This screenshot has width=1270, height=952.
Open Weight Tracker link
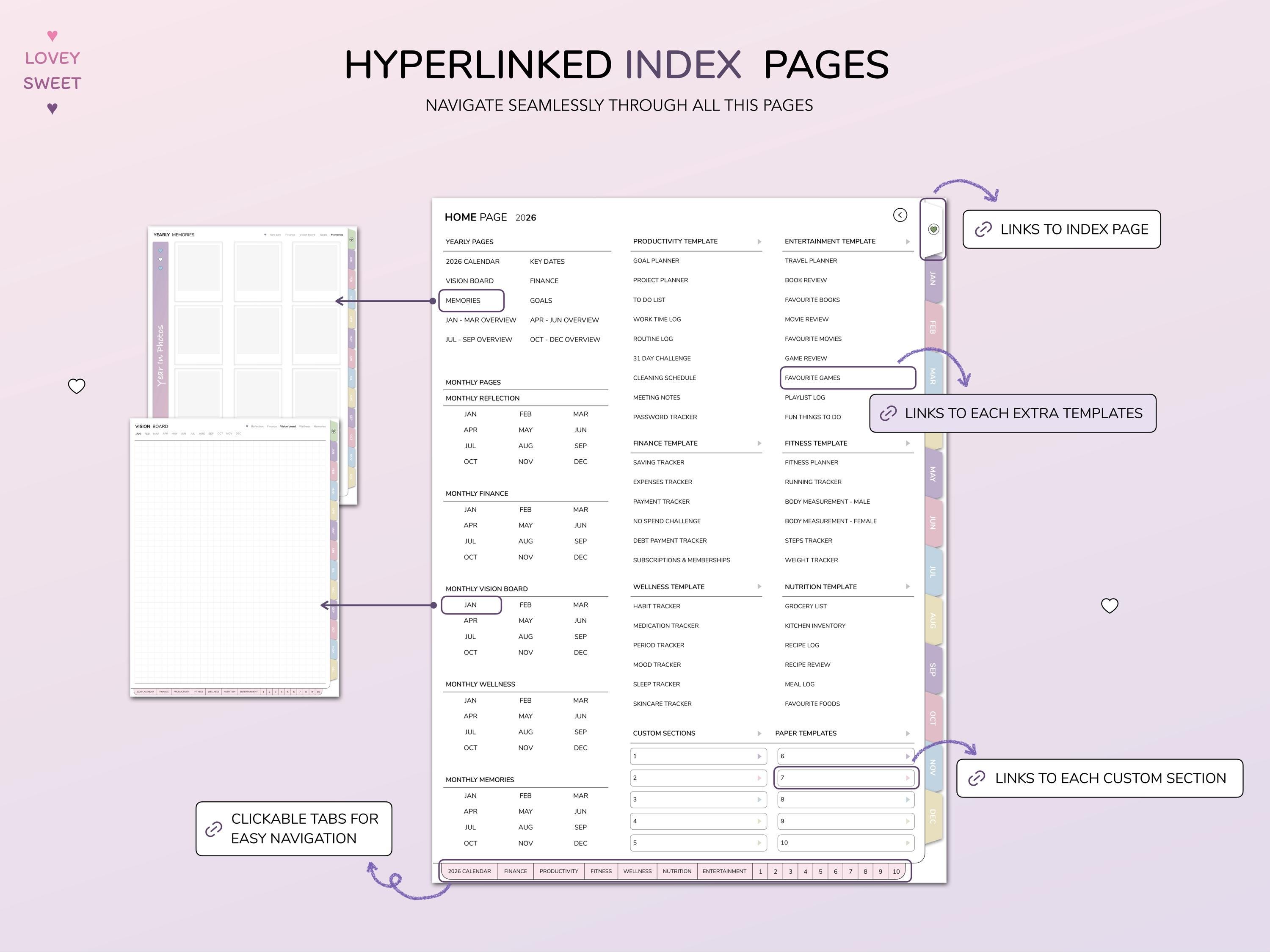click(x=811, y=560)
